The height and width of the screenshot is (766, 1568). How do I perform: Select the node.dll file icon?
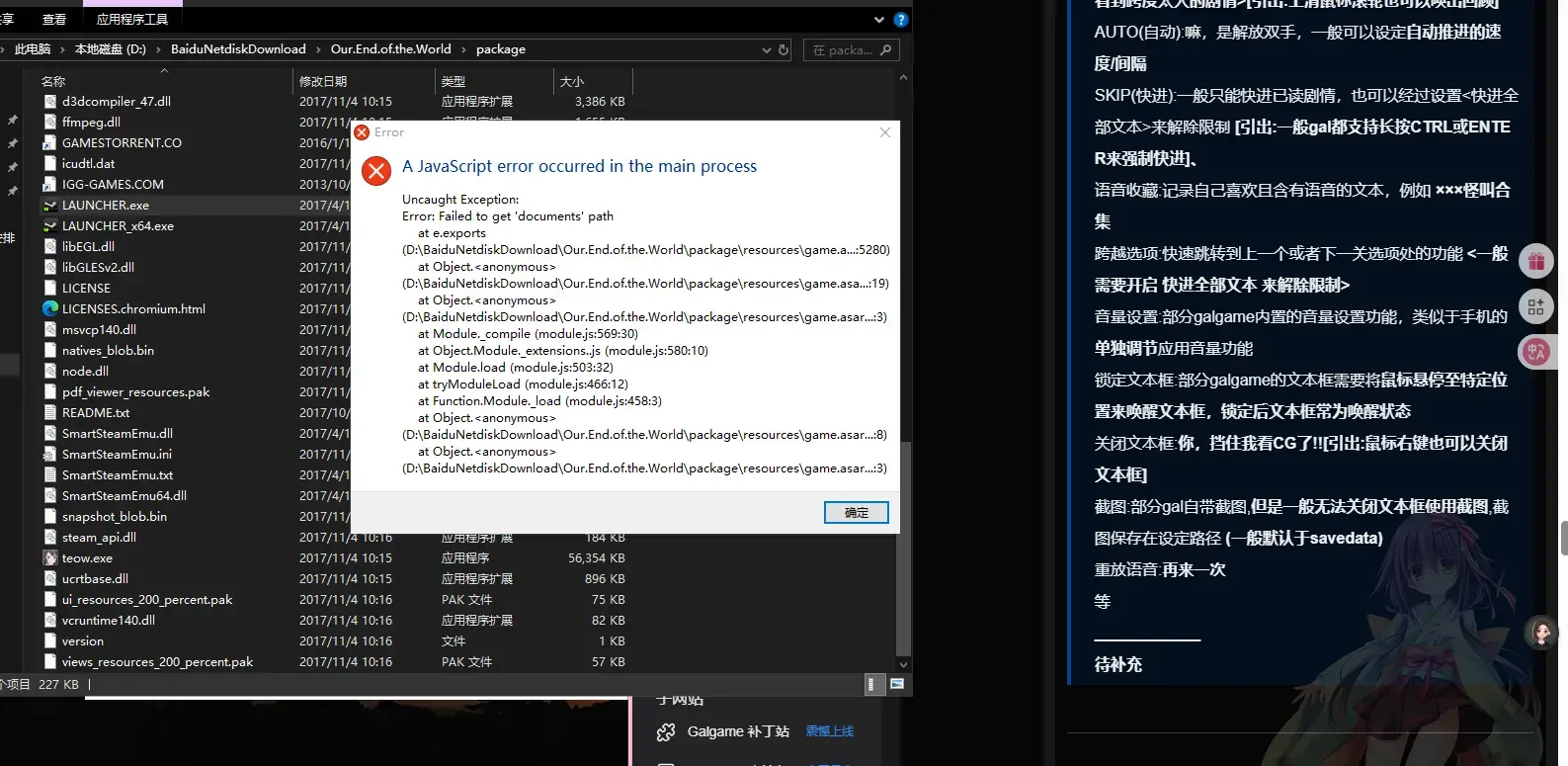pos(50,371)
